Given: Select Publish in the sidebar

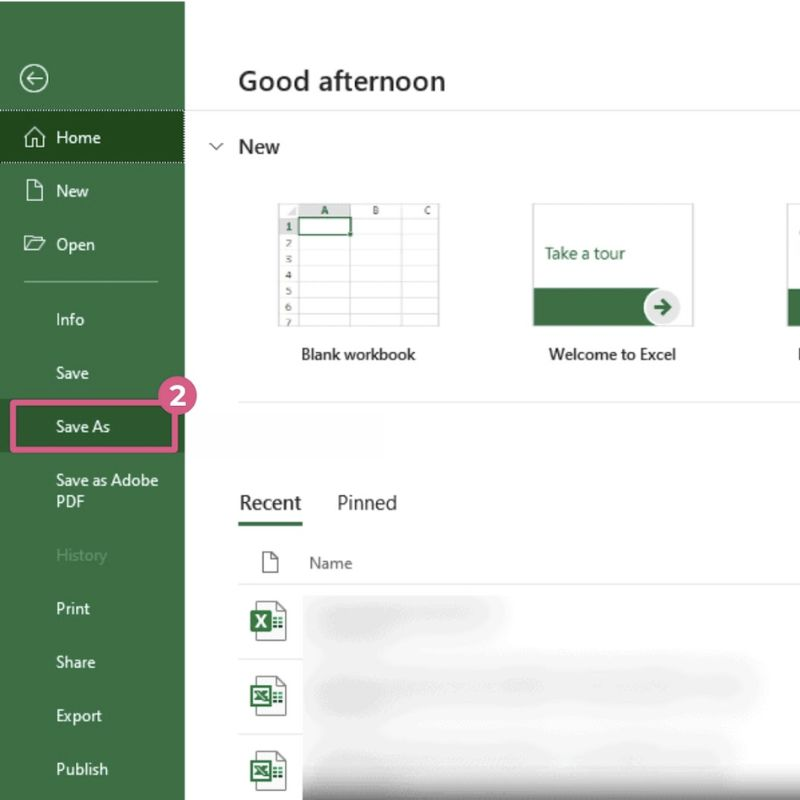Looking at the screenshot, I should coord(92,769).
